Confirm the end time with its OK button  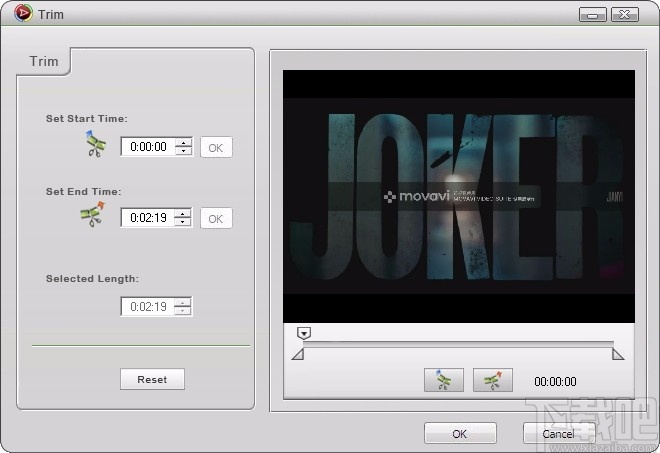(216, 219)
